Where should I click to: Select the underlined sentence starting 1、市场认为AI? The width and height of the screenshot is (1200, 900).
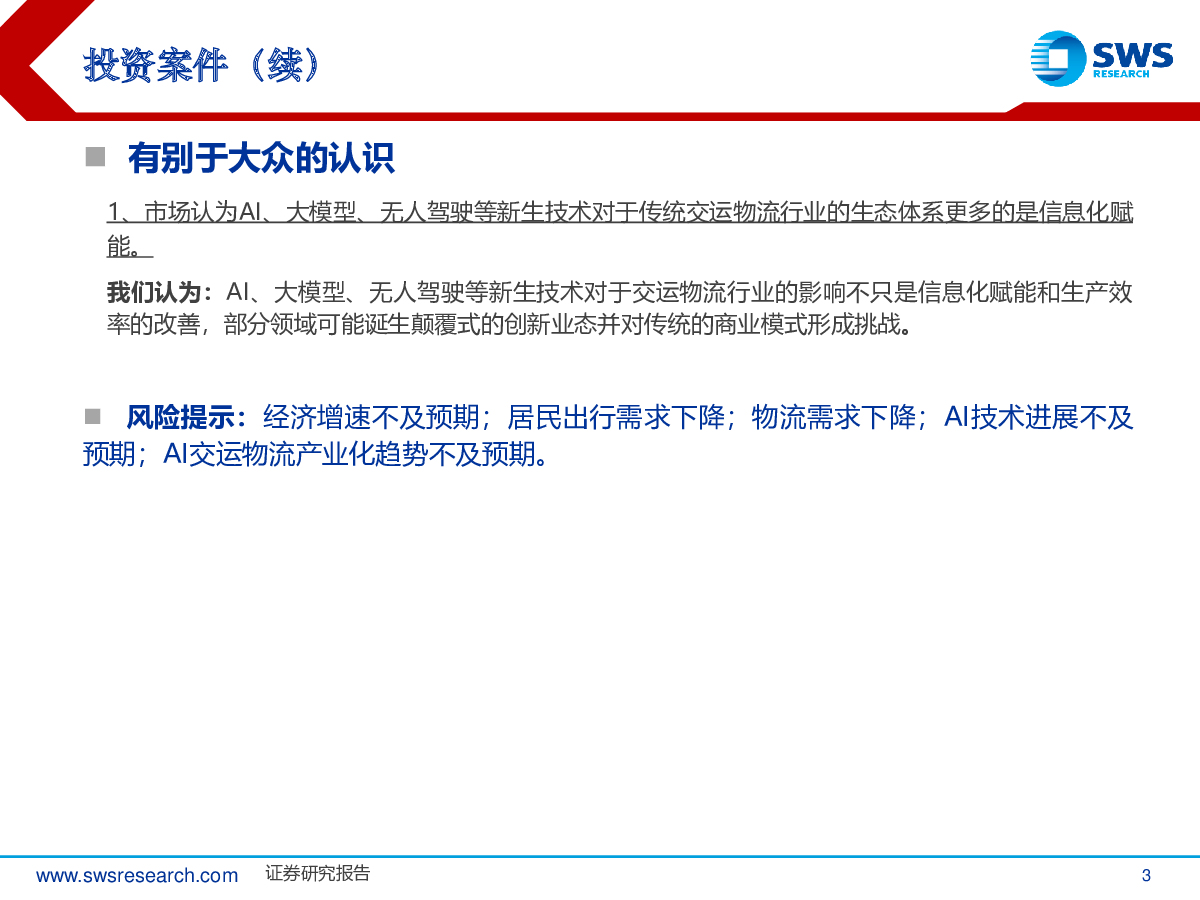620,228
